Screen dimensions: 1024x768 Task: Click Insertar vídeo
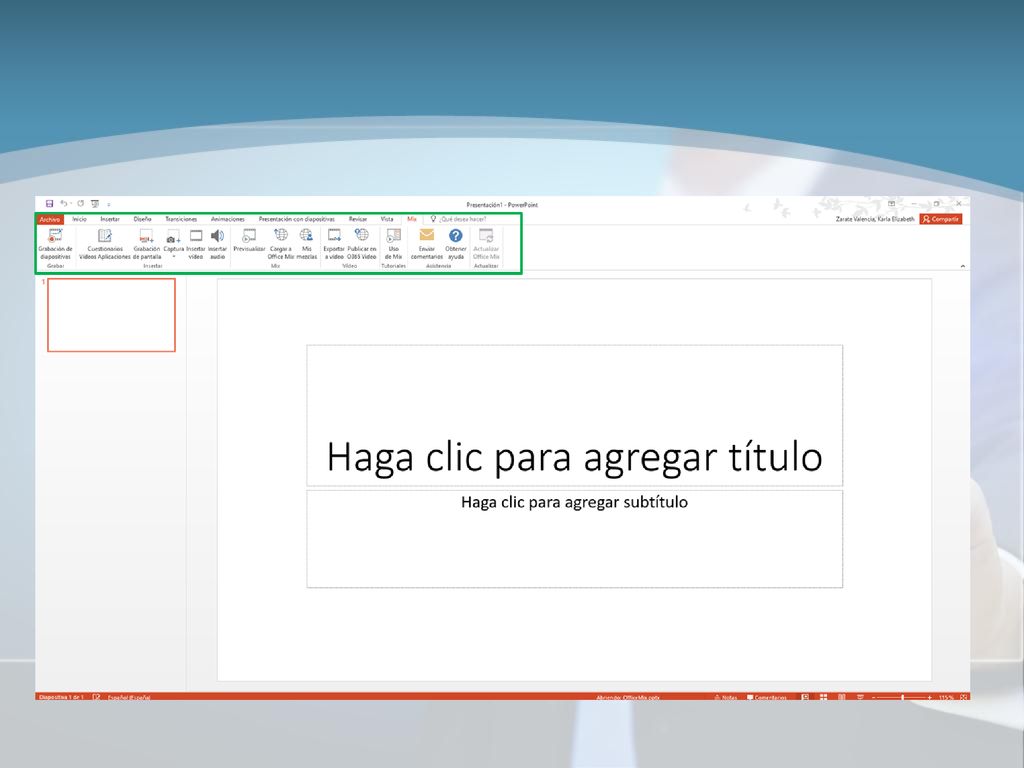point(196,244)
